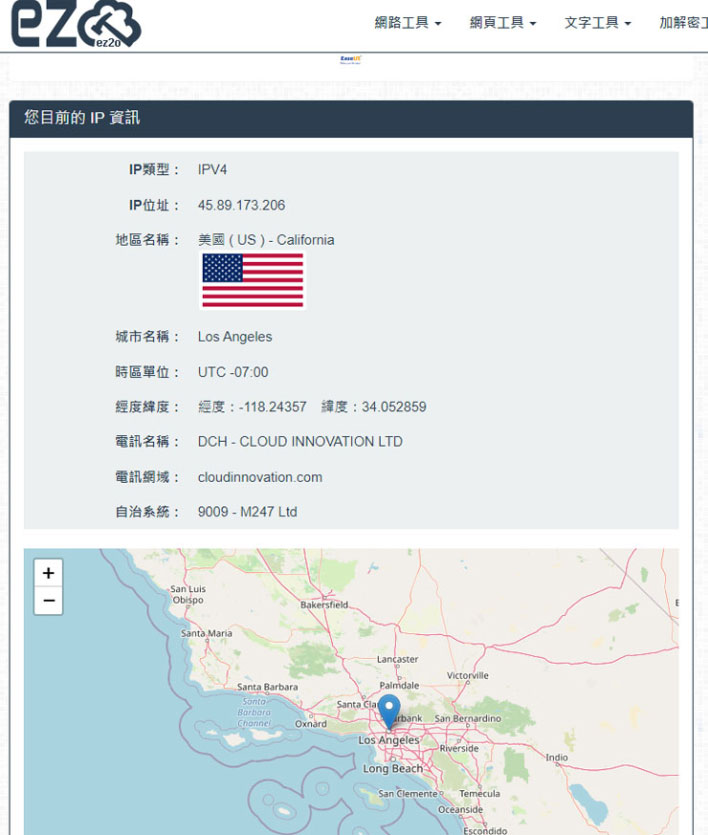Click the timezone value UTC -07:00
The height and width of the screenshot is (835, 708).
click(233, 372)
